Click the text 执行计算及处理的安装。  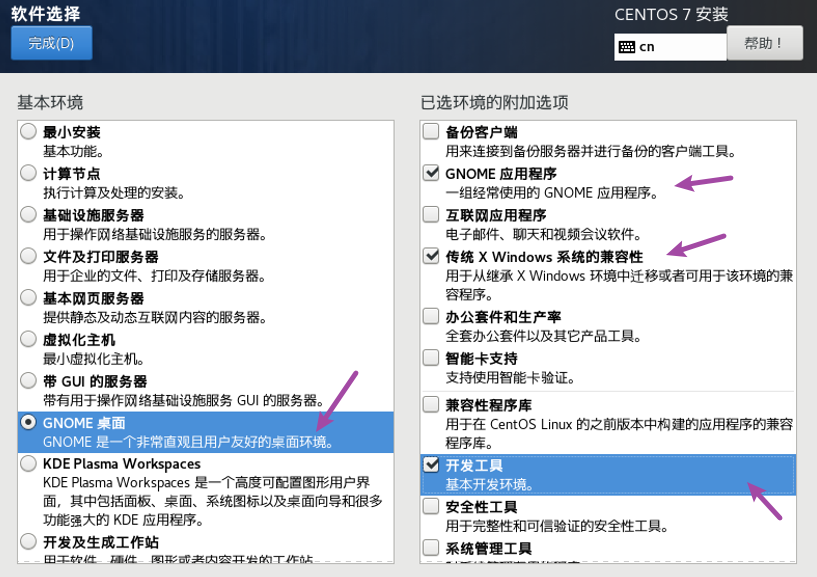click(114, 193)
